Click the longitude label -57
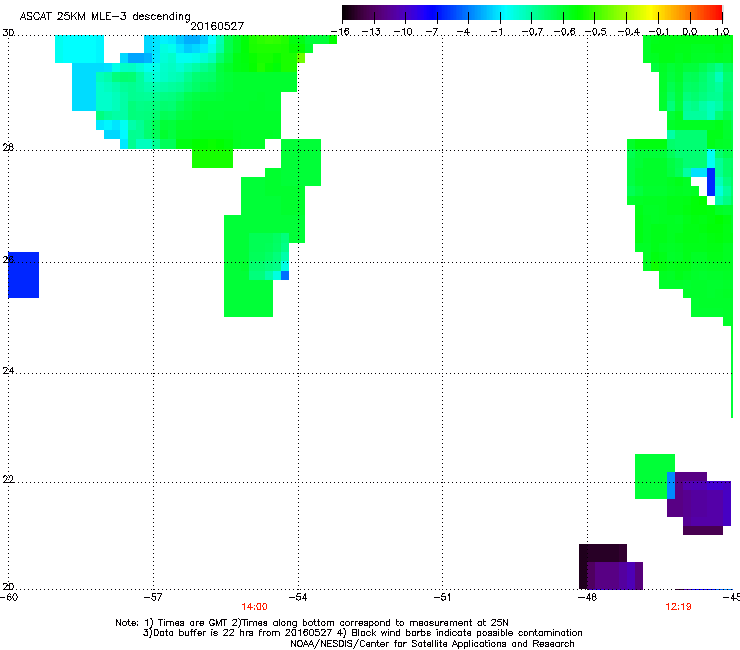Image resolution: width=740 pixels, height=650 pixels. click(x=153, y=598)
